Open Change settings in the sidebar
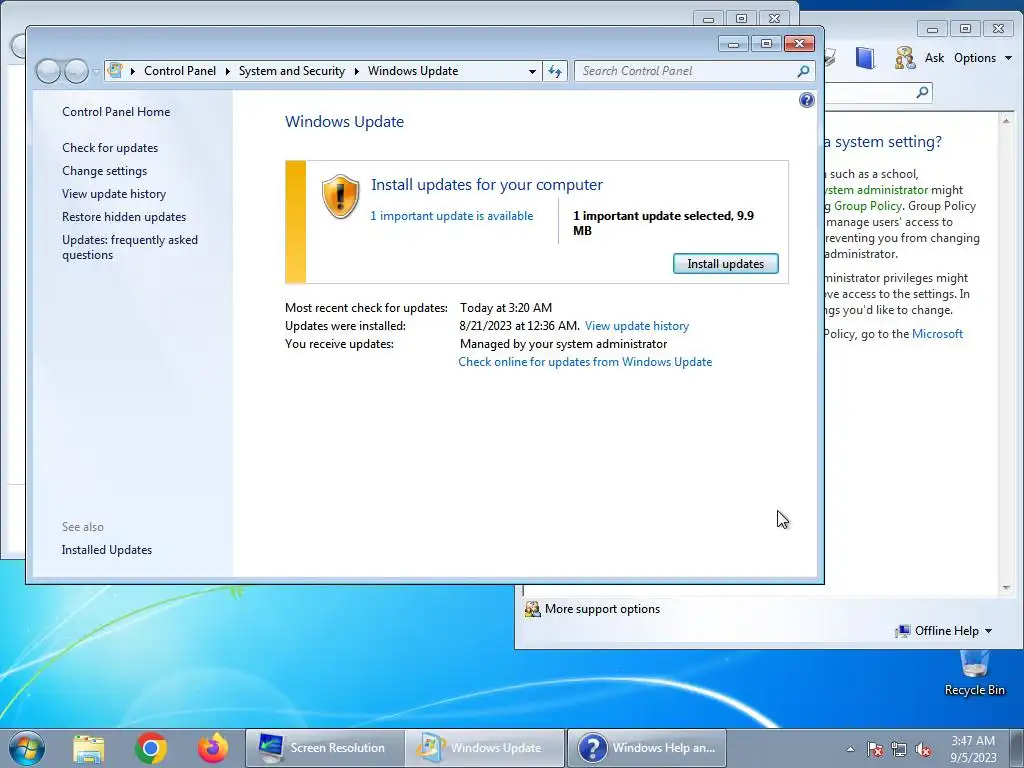Image resolution: width=1024 pixels, height=768 pixels. point(104,170)
